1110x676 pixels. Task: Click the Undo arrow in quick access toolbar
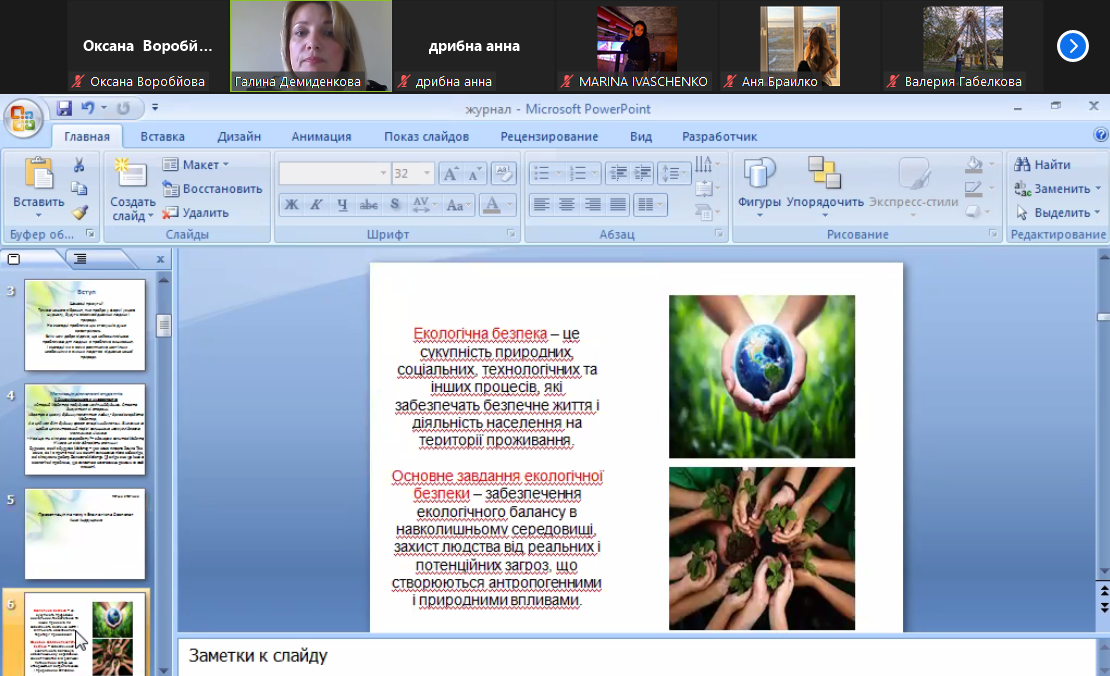[88, 108]
